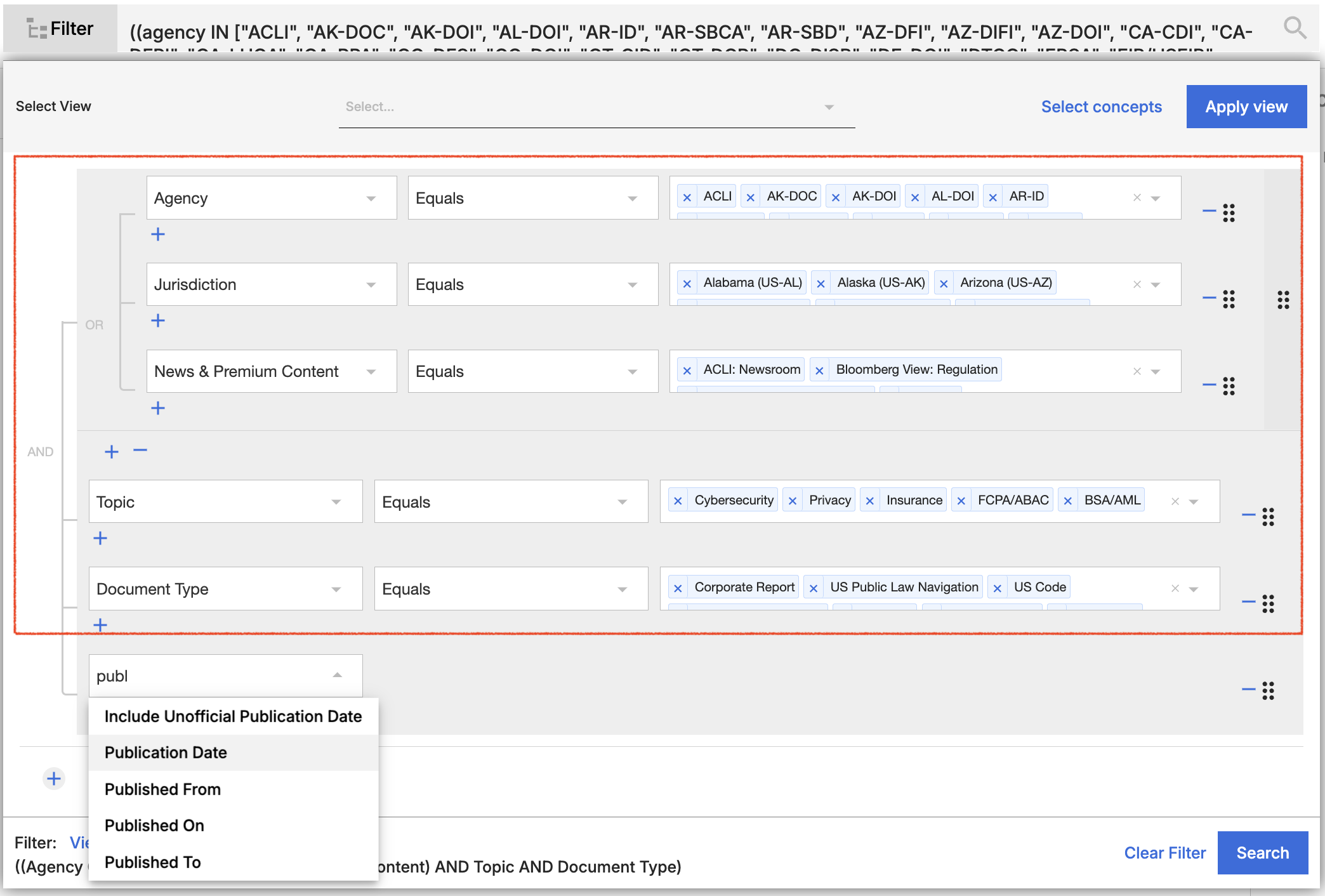Remove the ACLI agency tag

point(687,197)
